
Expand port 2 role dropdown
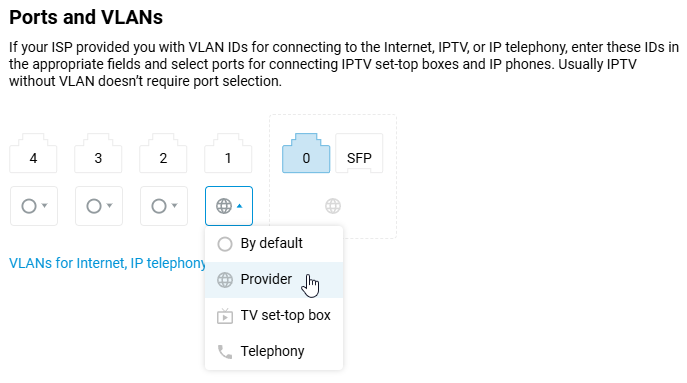click(x=163, y=206)
